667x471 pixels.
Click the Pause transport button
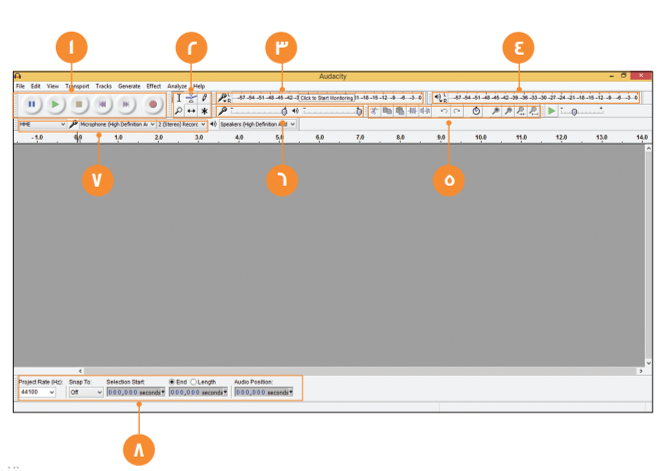click(x=31, y=104)
